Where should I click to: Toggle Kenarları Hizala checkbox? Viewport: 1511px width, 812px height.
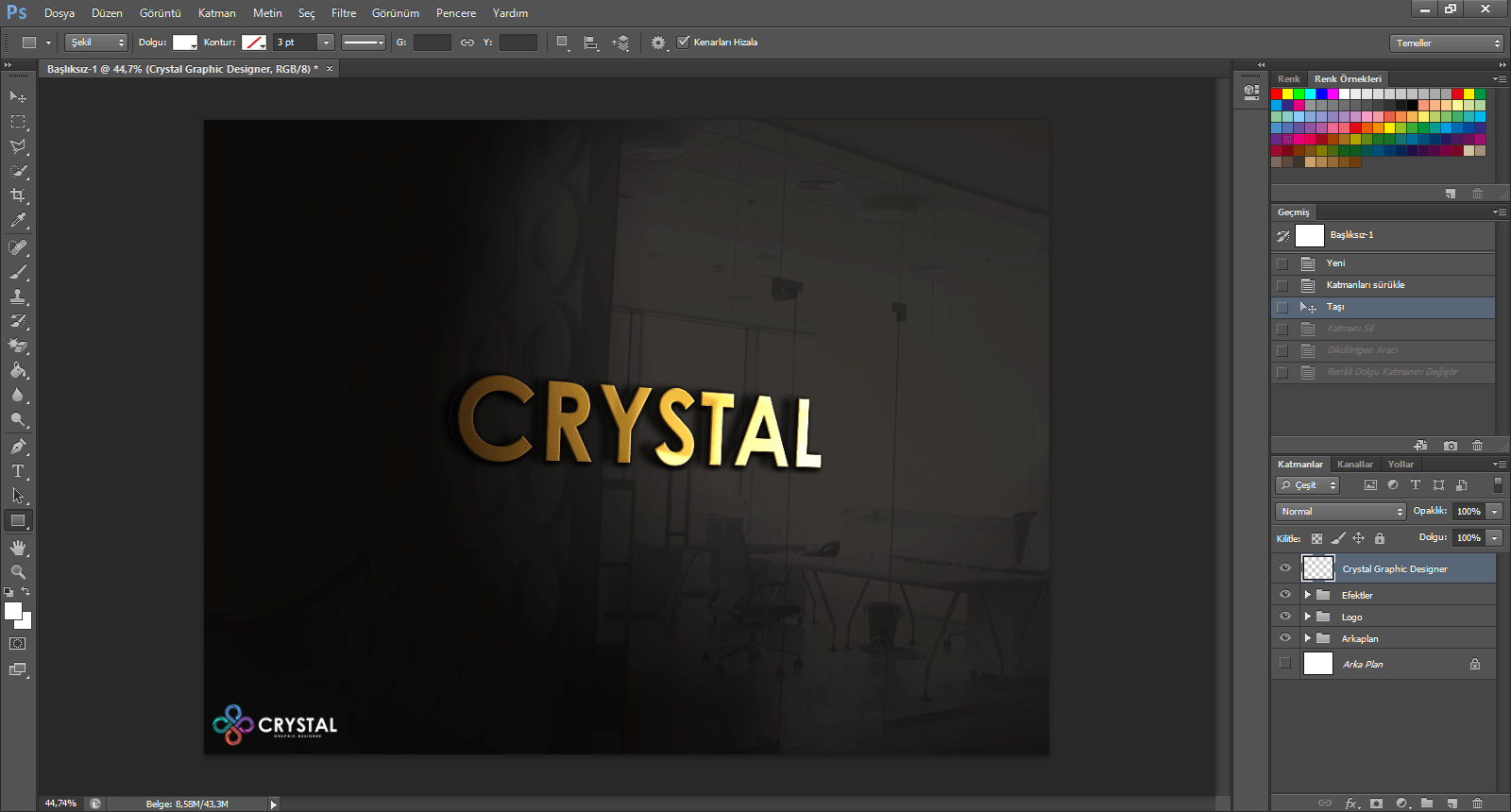[x=684, y=42]
